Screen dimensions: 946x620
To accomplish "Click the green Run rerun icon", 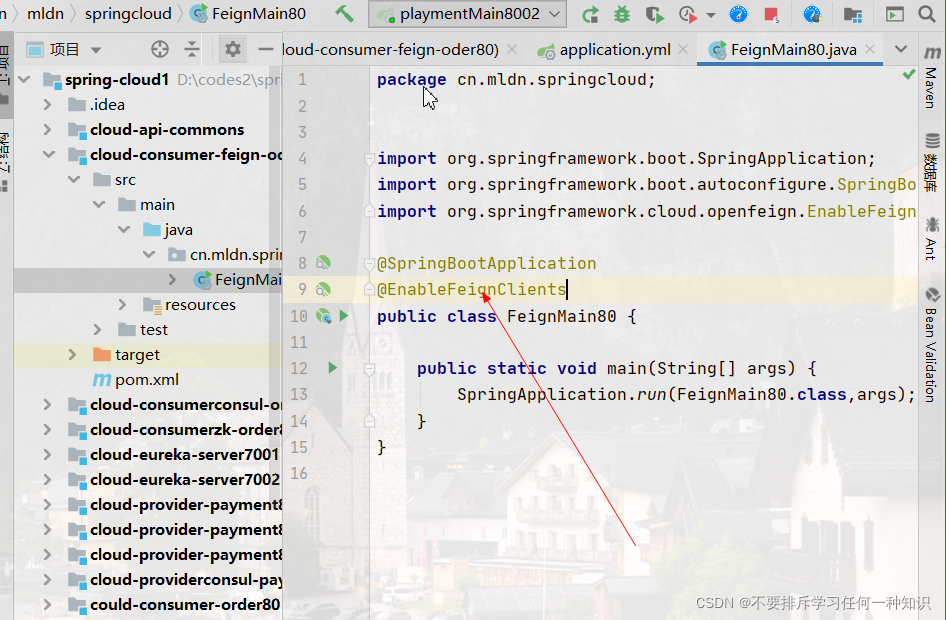I will tap(590, 14).
